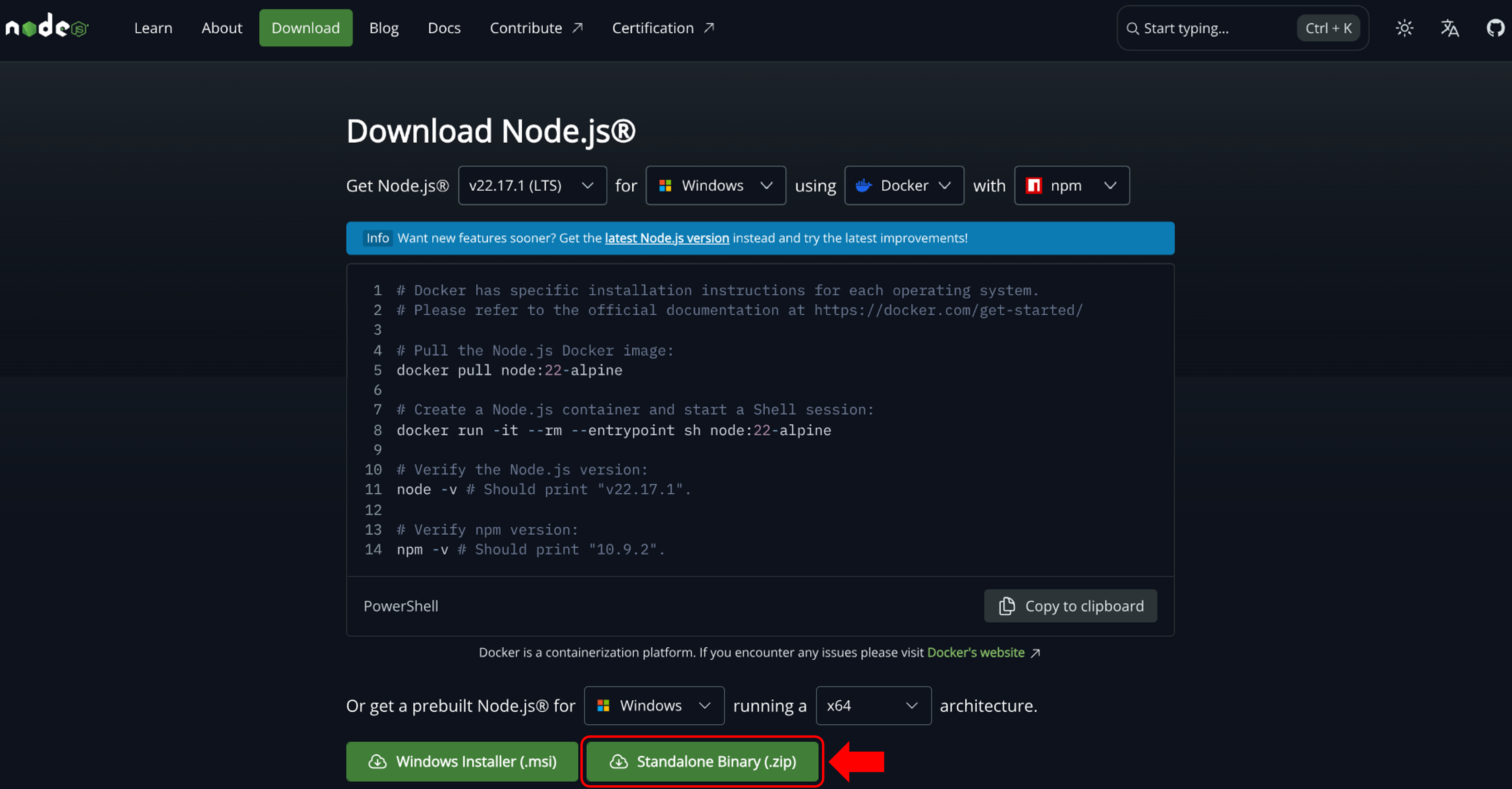The image size is (1512, 789).
Task: Click the Copy to clipboard button
Action: point(1070,606)
